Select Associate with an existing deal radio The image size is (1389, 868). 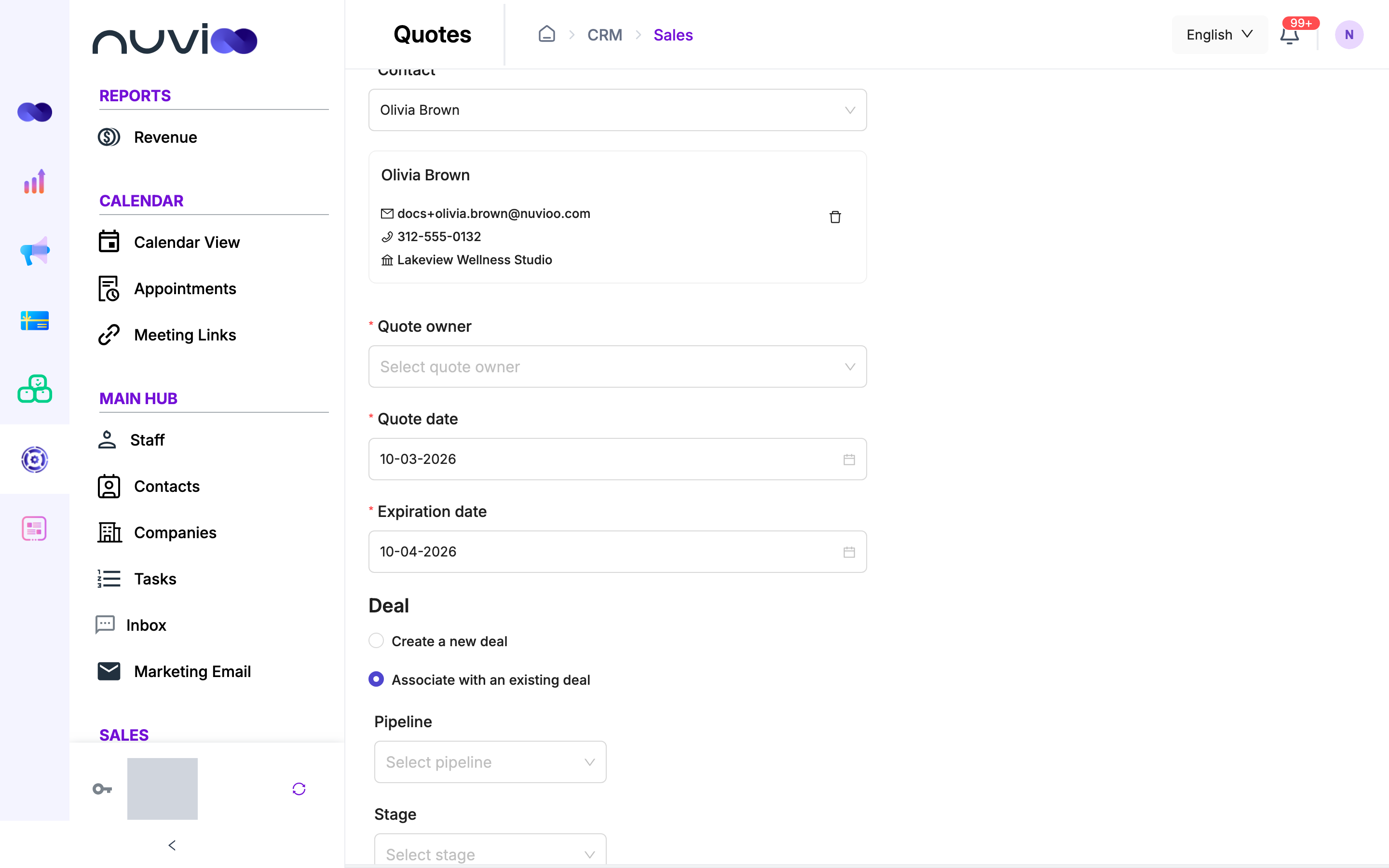(376, 679)
